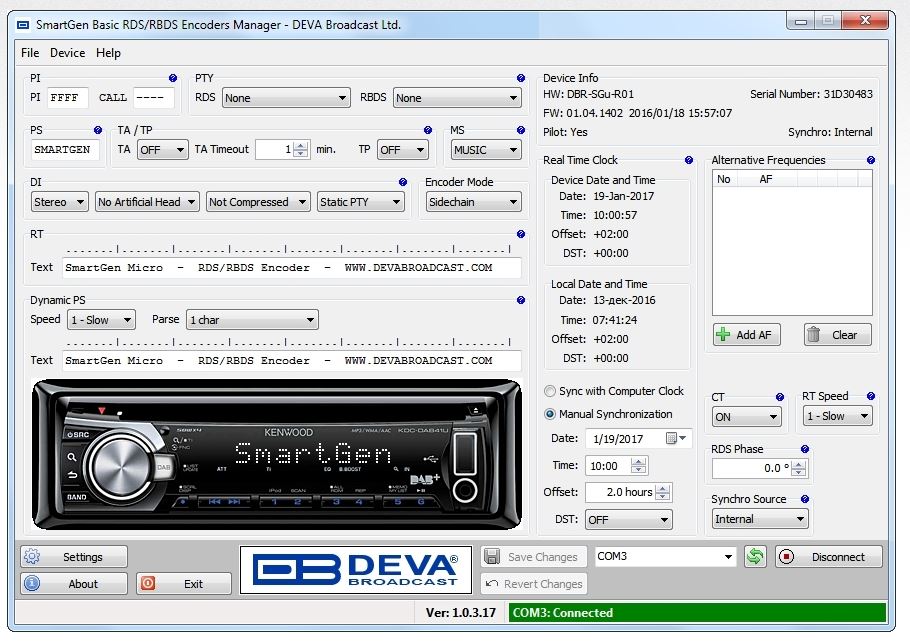Click the PS text input field
Screen dimensions: 910x642
pyautogui.click(x=66, y=150)
